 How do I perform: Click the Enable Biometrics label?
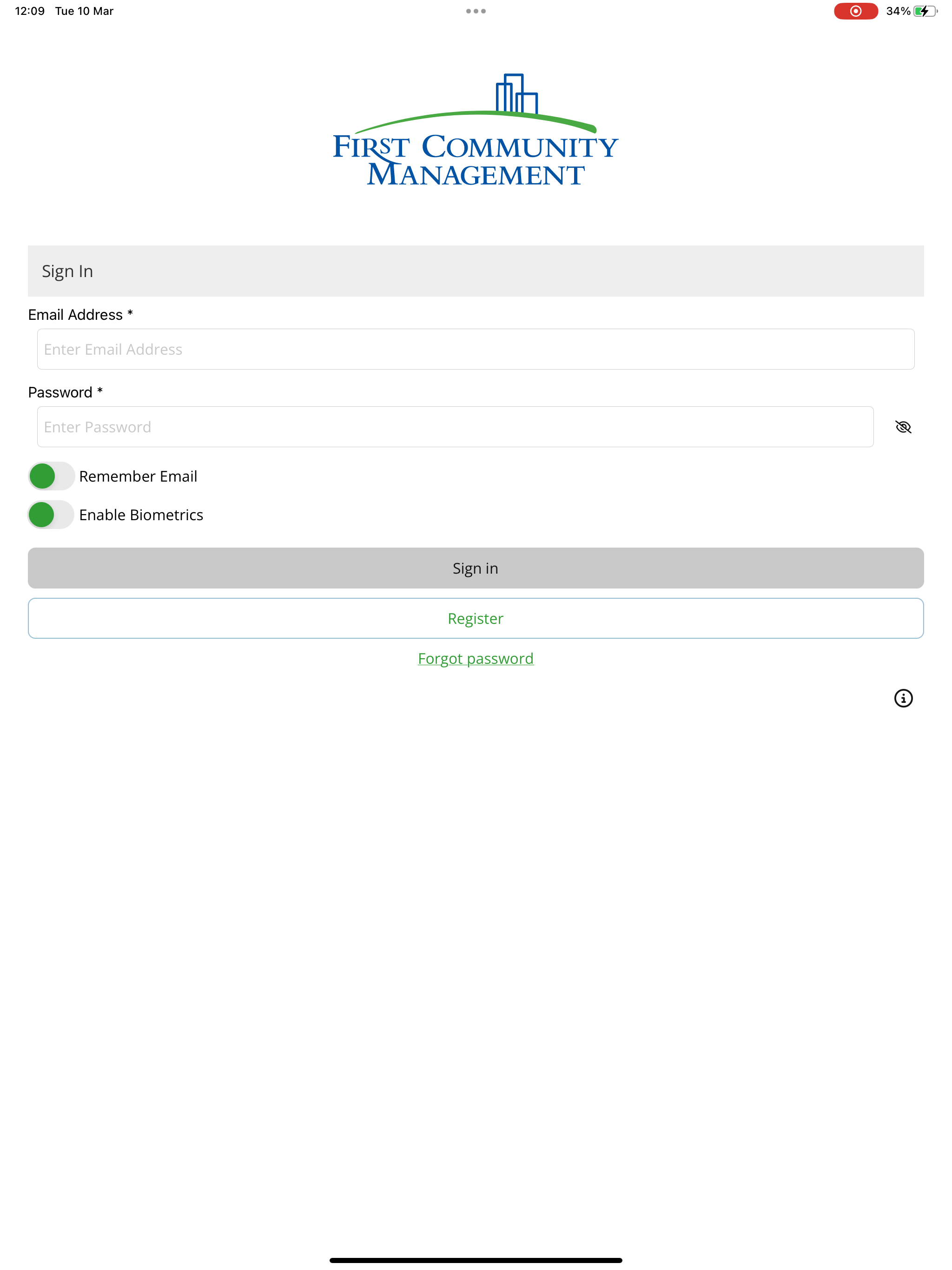click(x=141, y=515)
